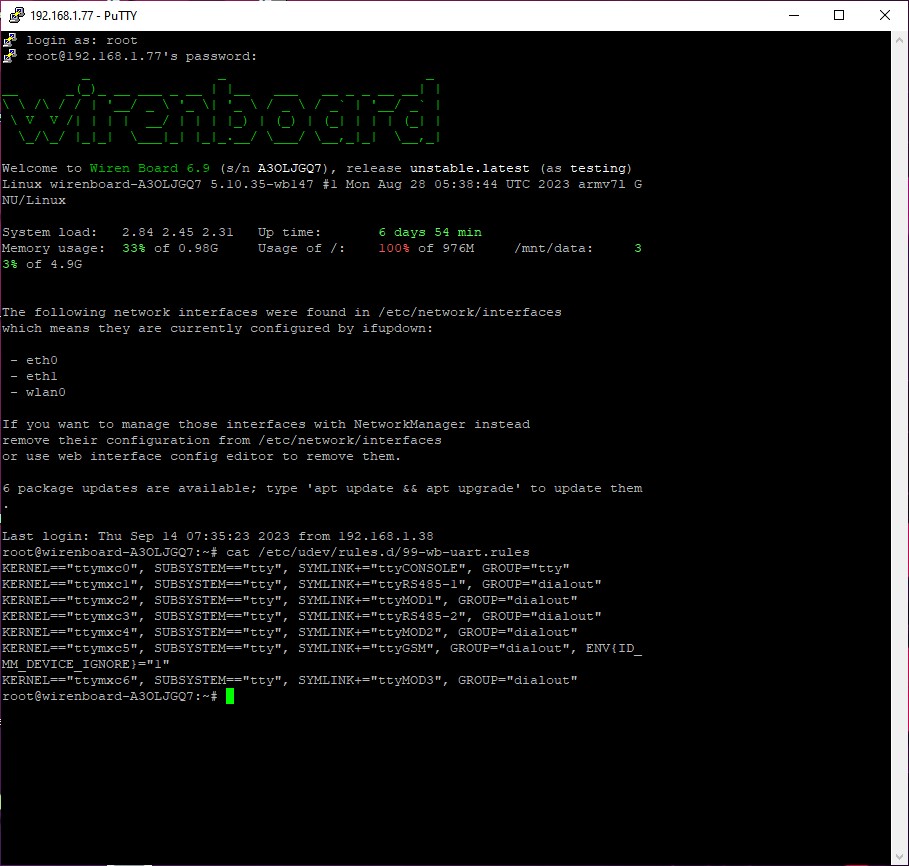909x866 pixels.
Task: Minimize the PuTTY window
Action: (x=794, y=15)
